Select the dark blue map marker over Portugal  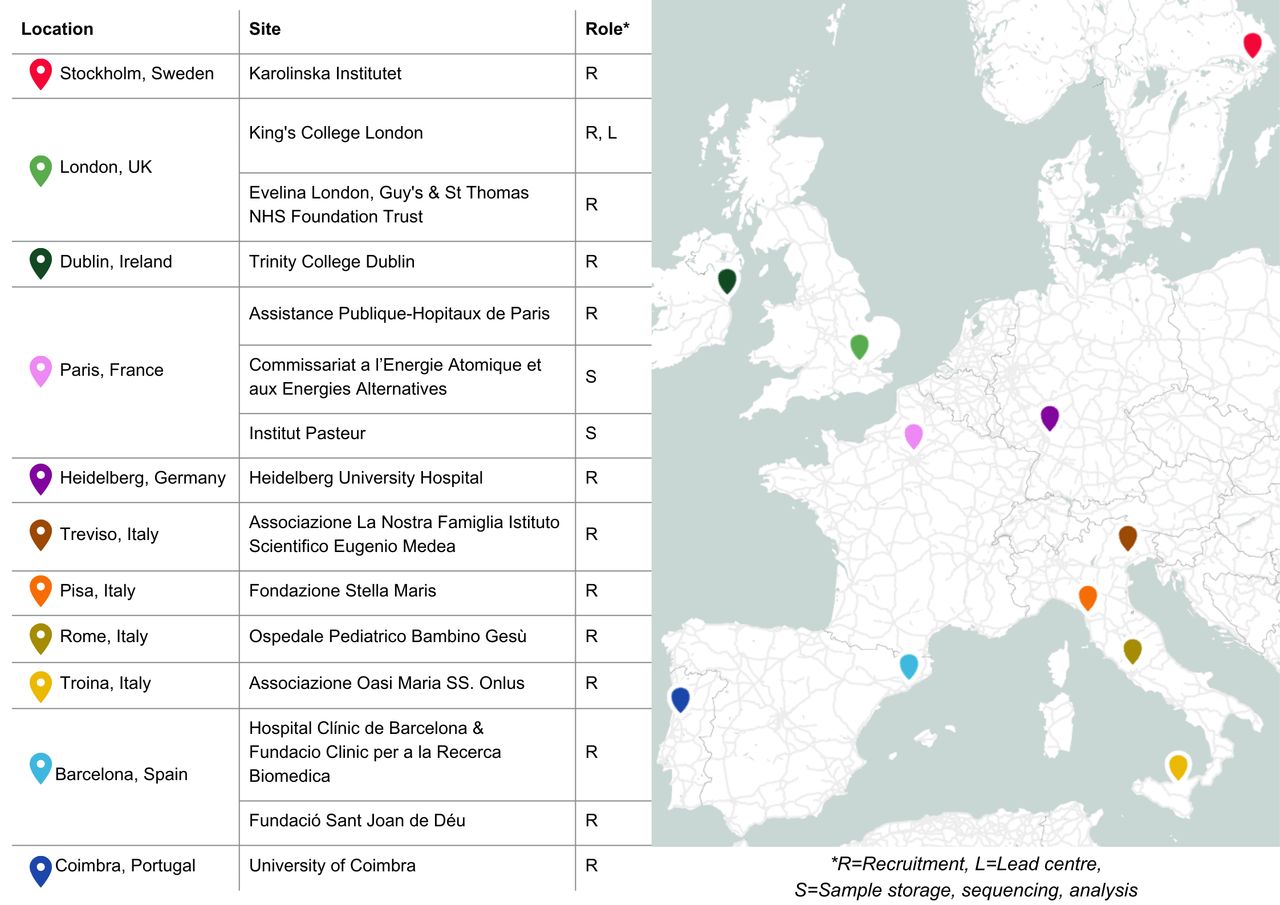(680, 700)
